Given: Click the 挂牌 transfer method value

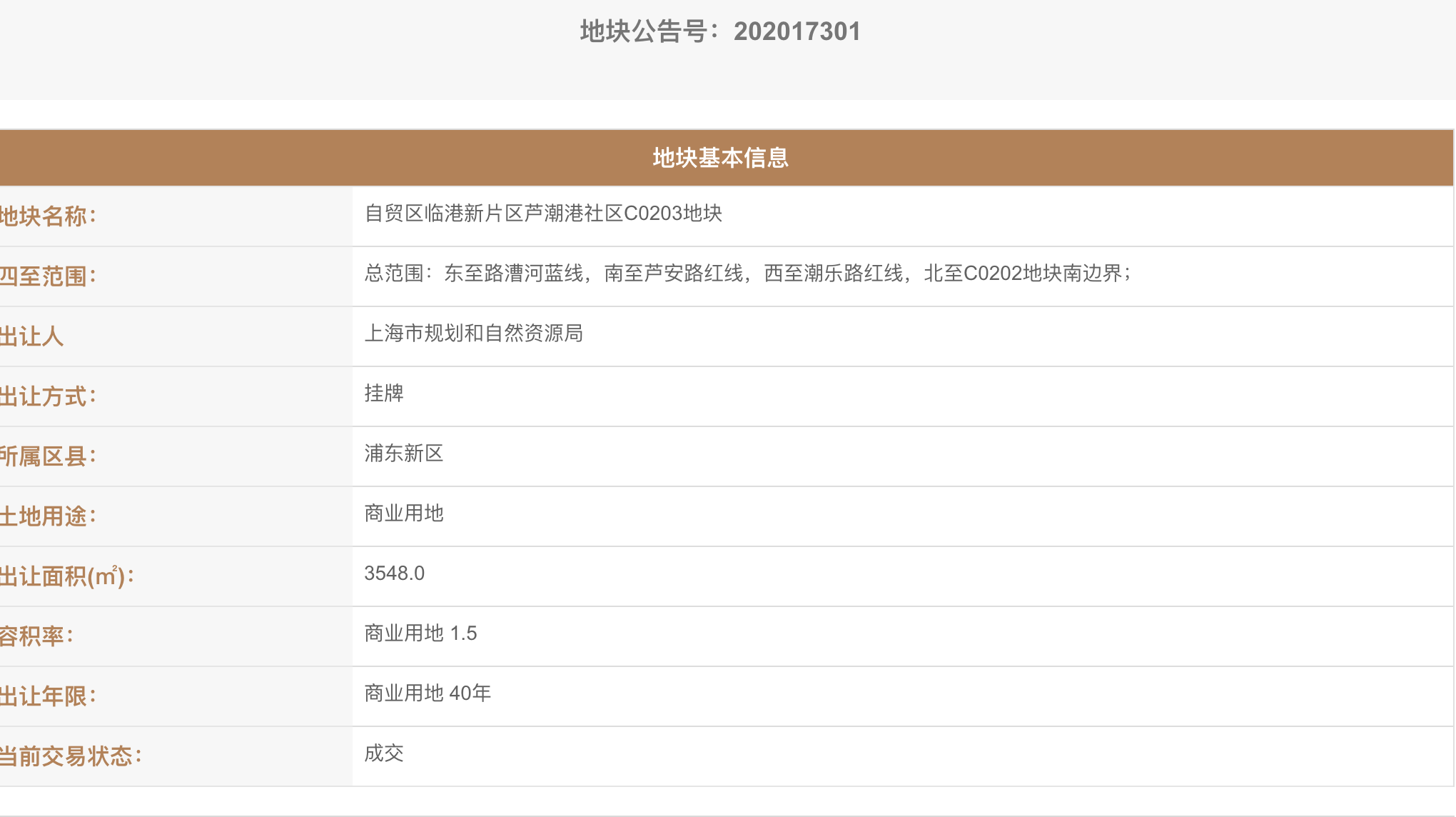Looking at the screenshot, I should tap(384, 394).
